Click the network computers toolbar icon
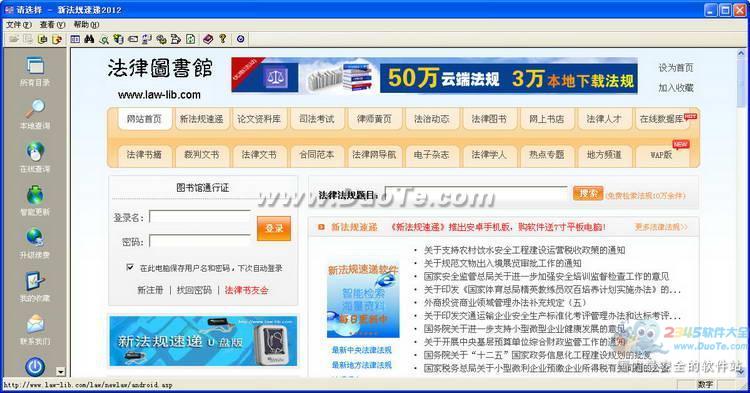The image size is (750, 393). coord(147,39)
